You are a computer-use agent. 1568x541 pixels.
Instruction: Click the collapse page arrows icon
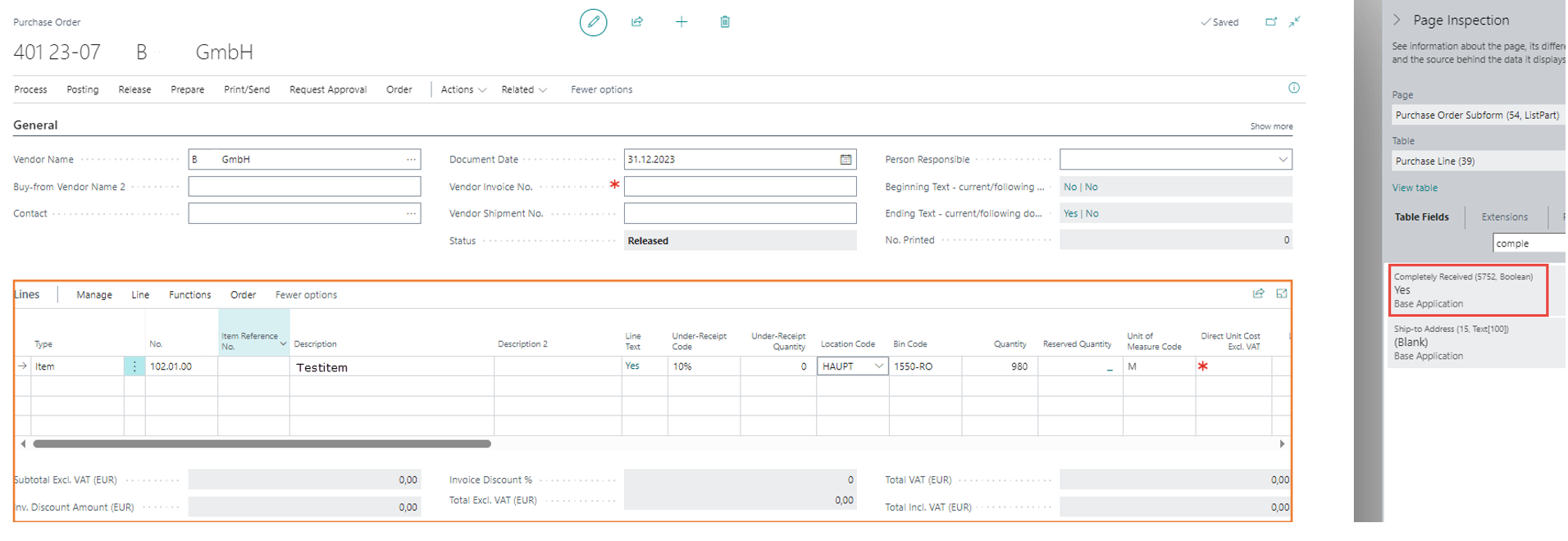coord(1294,22)
